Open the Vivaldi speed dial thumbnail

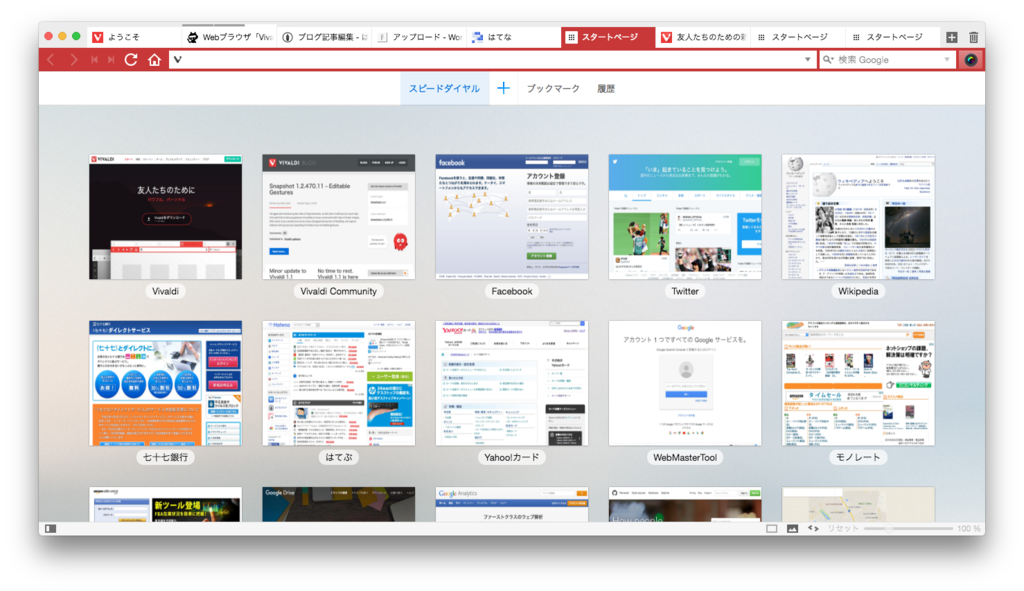click(x=165, y=217)
